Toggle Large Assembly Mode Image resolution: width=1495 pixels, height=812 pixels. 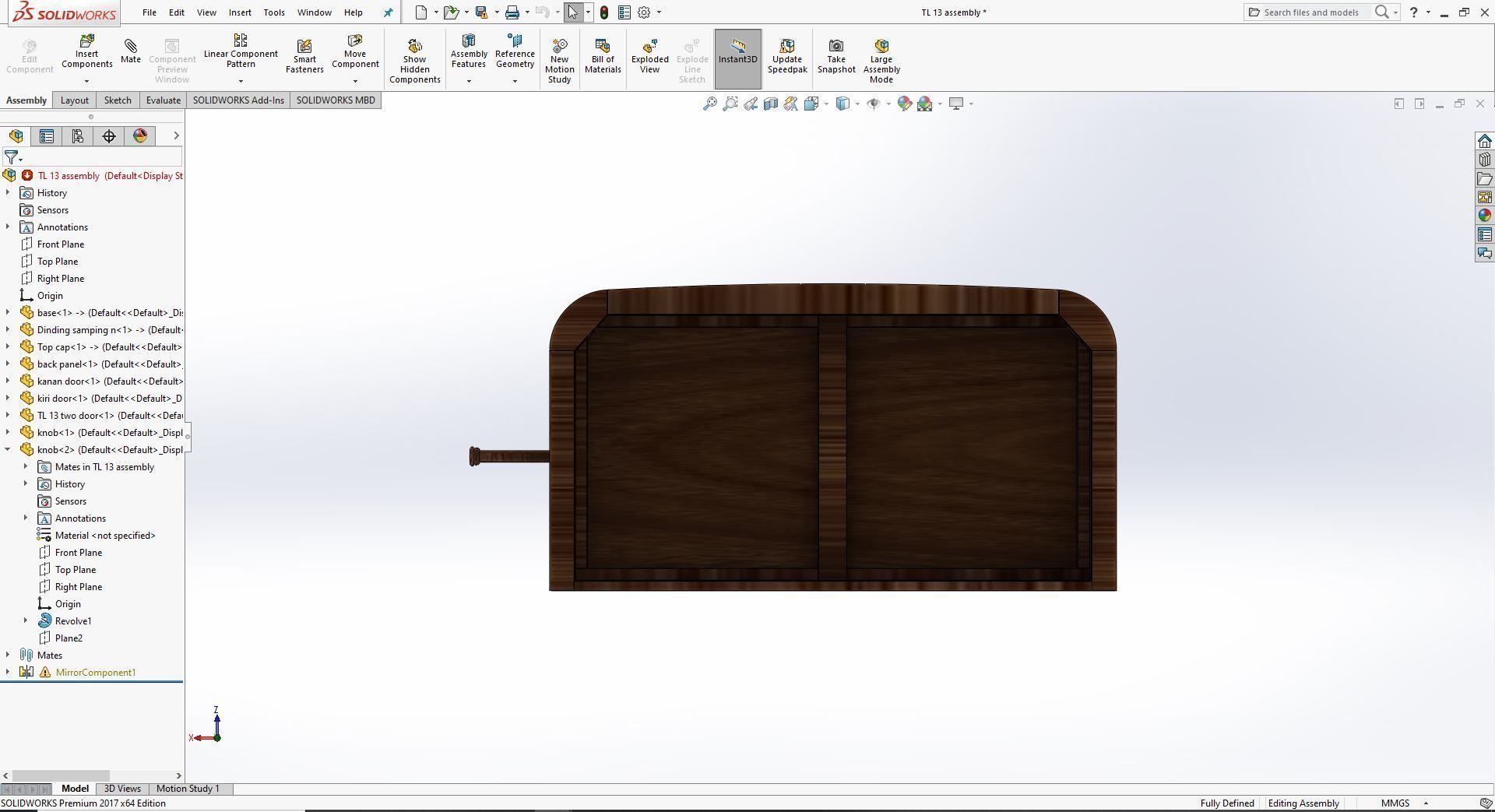click(x=881, y=61)
